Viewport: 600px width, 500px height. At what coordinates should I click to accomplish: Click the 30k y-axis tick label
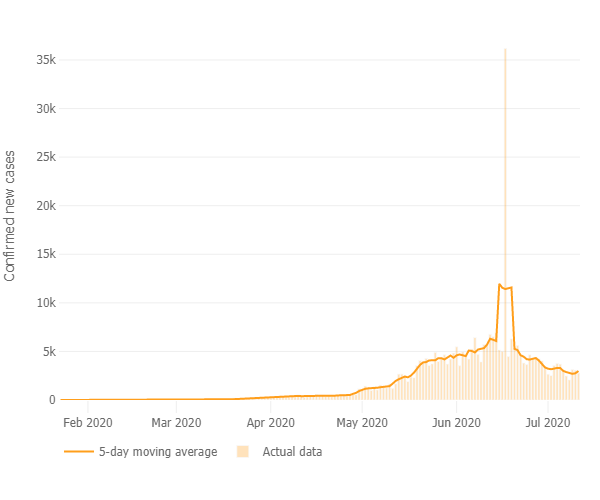pos(44,109)
